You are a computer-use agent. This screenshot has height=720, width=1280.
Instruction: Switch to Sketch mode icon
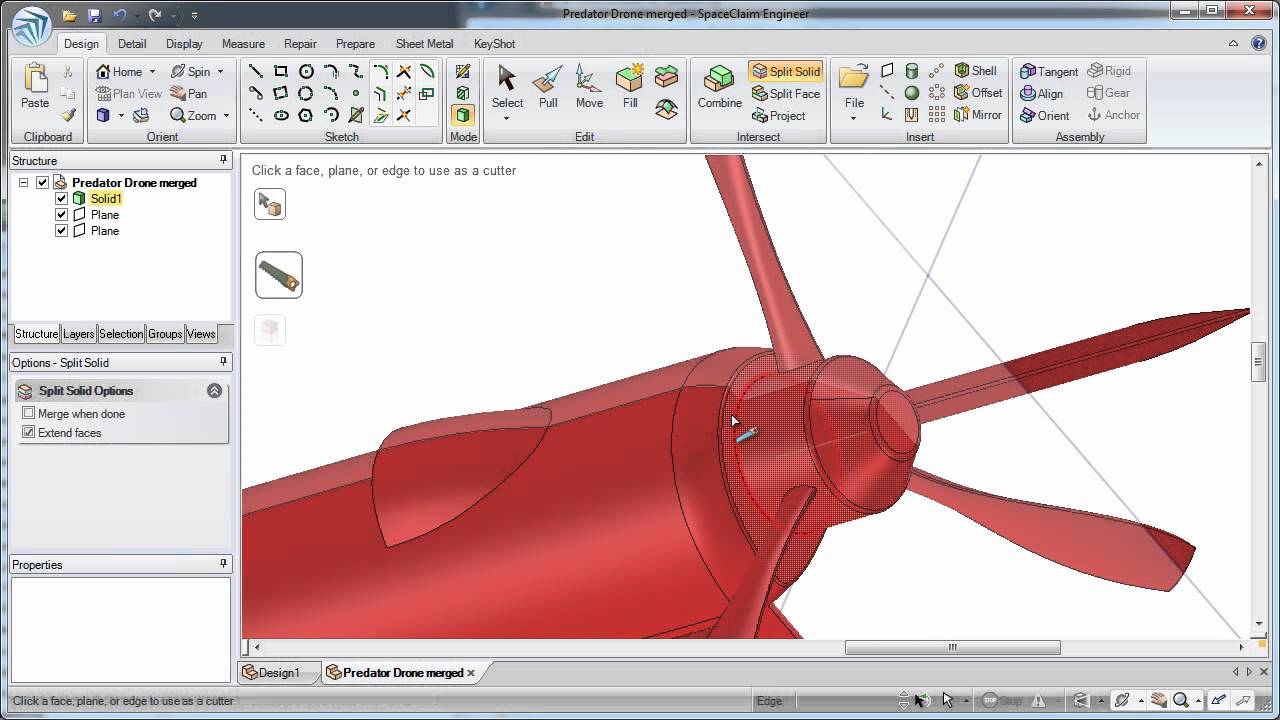[x=463, y=71]
